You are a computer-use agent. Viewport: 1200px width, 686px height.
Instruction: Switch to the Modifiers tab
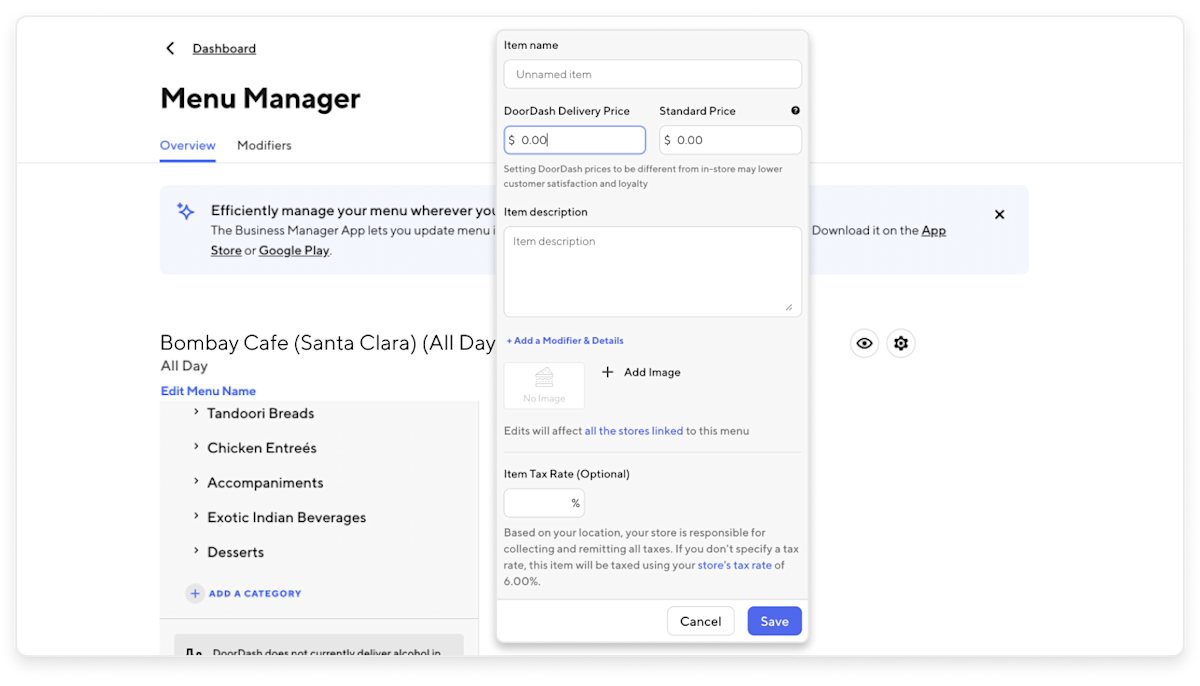[x=264, y=145]
